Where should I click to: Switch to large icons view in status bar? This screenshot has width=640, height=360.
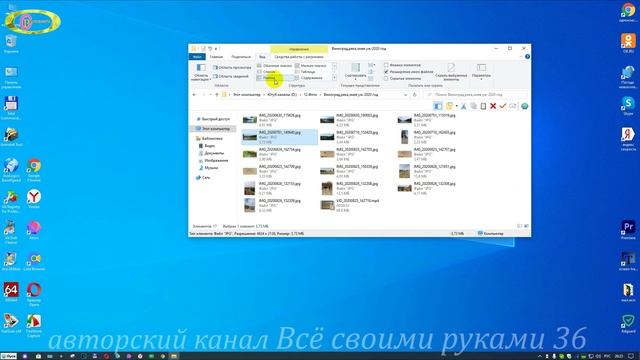pyautogui.click(x=526, y=226)
